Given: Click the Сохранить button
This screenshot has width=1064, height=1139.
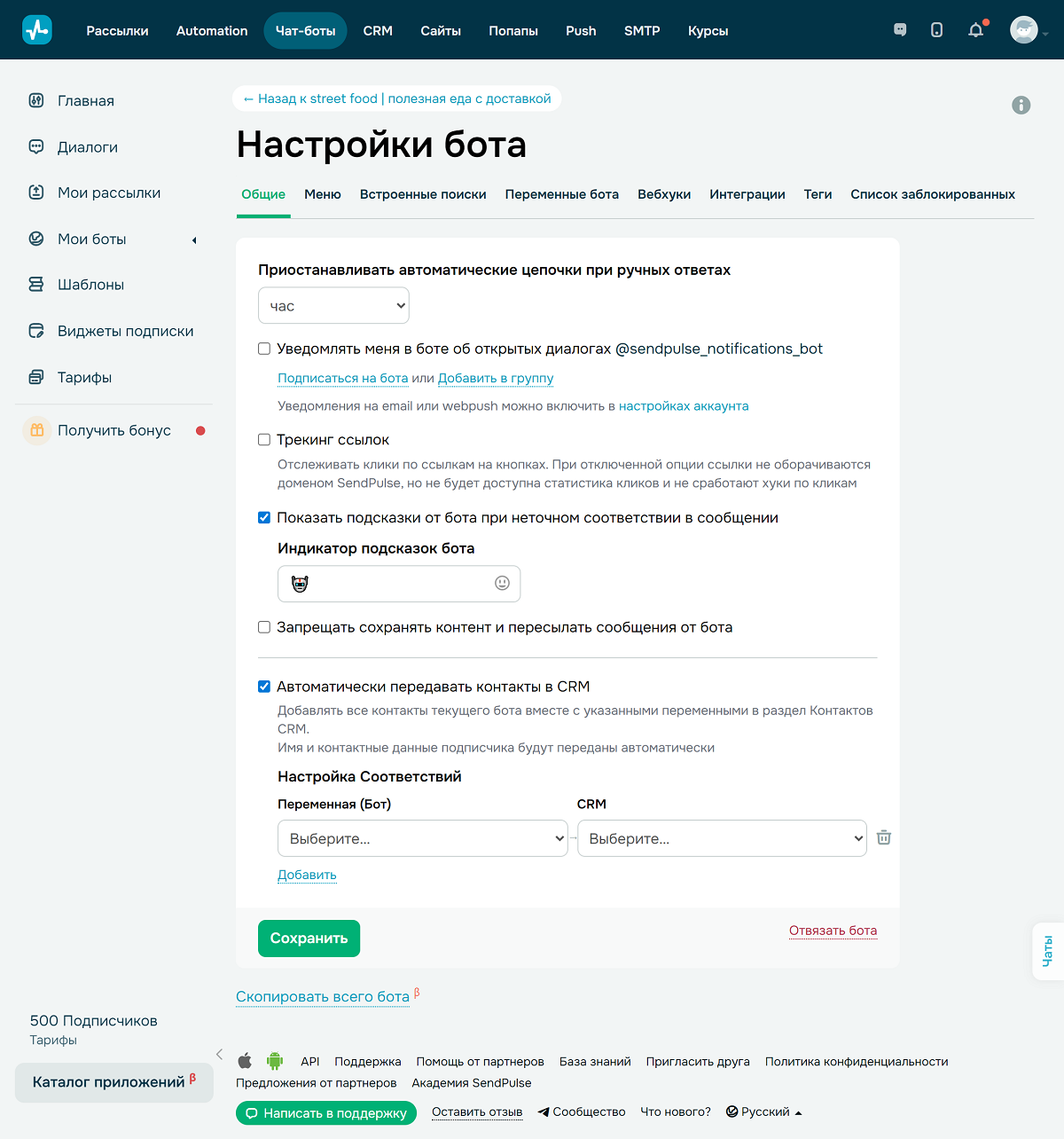Looking at the screenshot, I should click(x=309, y=938).
